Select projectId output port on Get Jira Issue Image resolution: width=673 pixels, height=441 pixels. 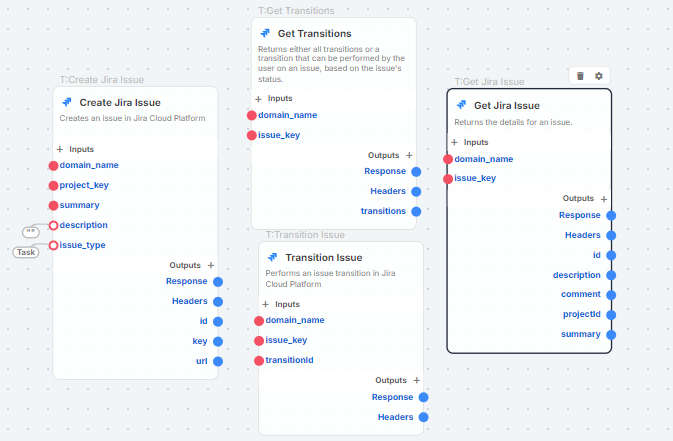611,315
